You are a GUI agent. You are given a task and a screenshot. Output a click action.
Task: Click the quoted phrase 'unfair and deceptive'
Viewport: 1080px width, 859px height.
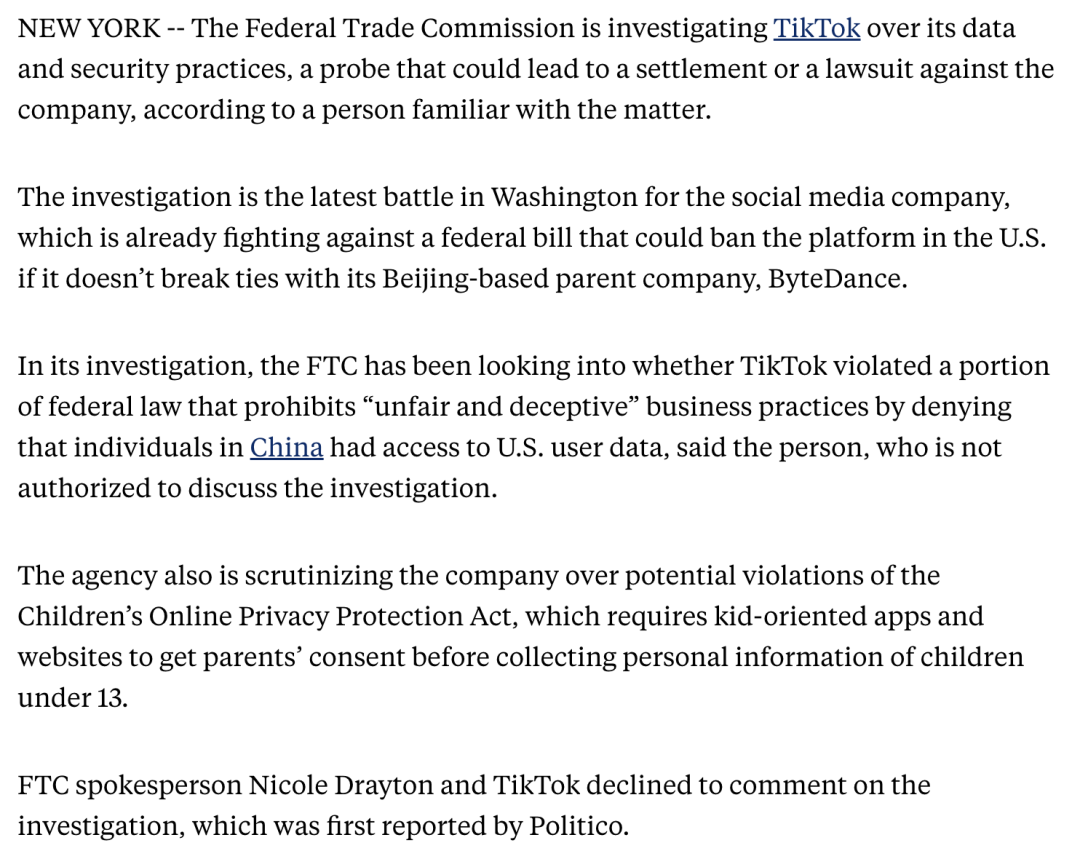(x=501, y=406)
